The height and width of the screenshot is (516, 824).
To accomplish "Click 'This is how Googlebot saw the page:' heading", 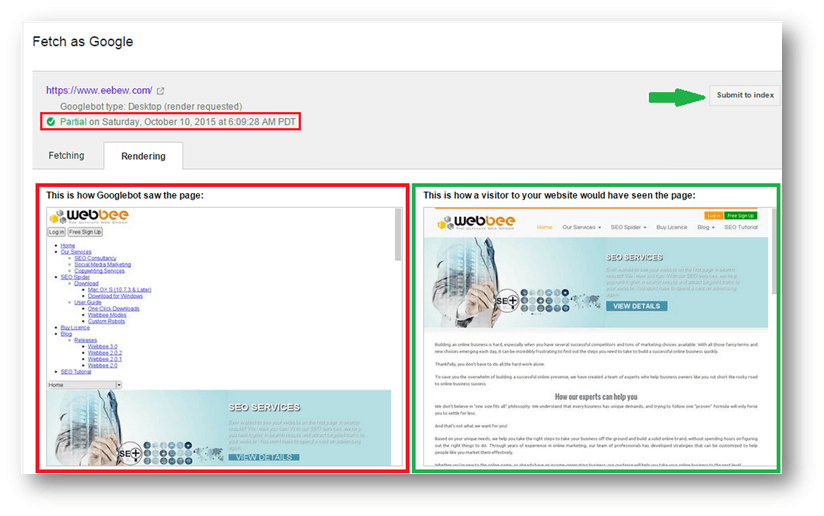I will point(125,195).
